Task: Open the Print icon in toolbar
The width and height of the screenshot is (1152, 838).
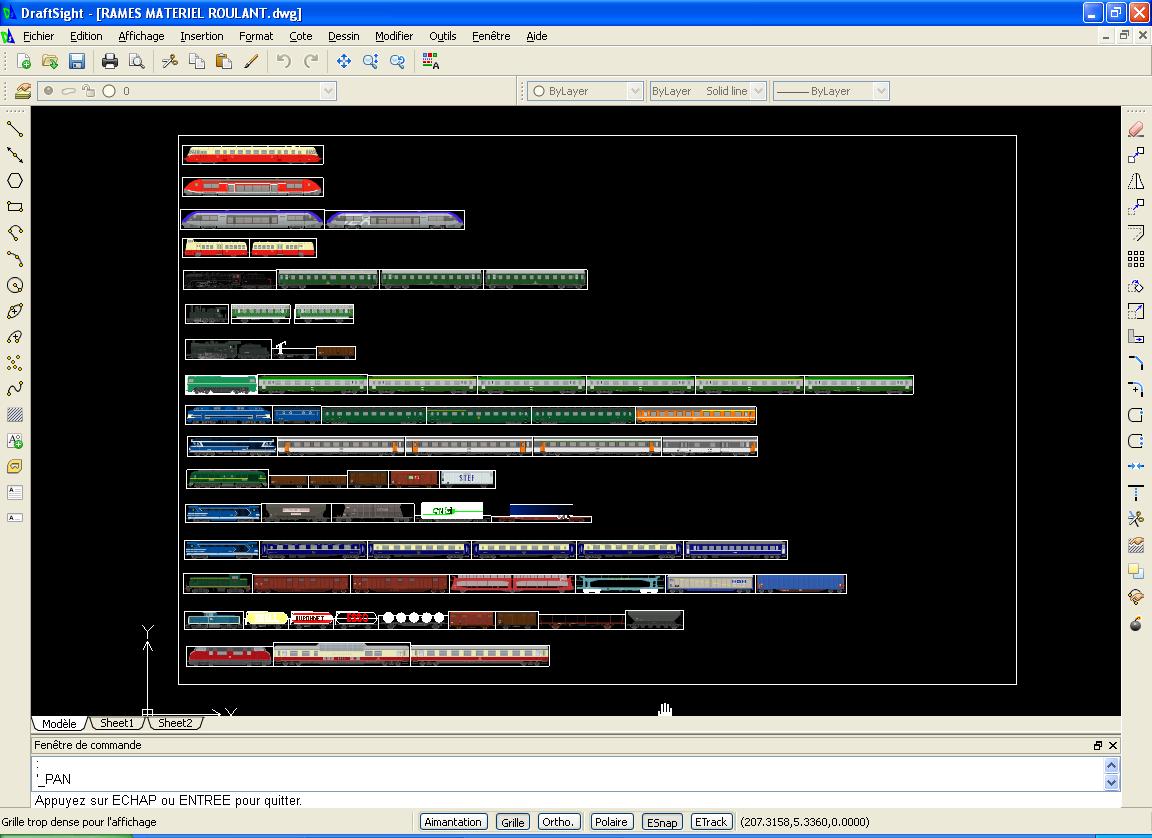Action: coord(109,62)
